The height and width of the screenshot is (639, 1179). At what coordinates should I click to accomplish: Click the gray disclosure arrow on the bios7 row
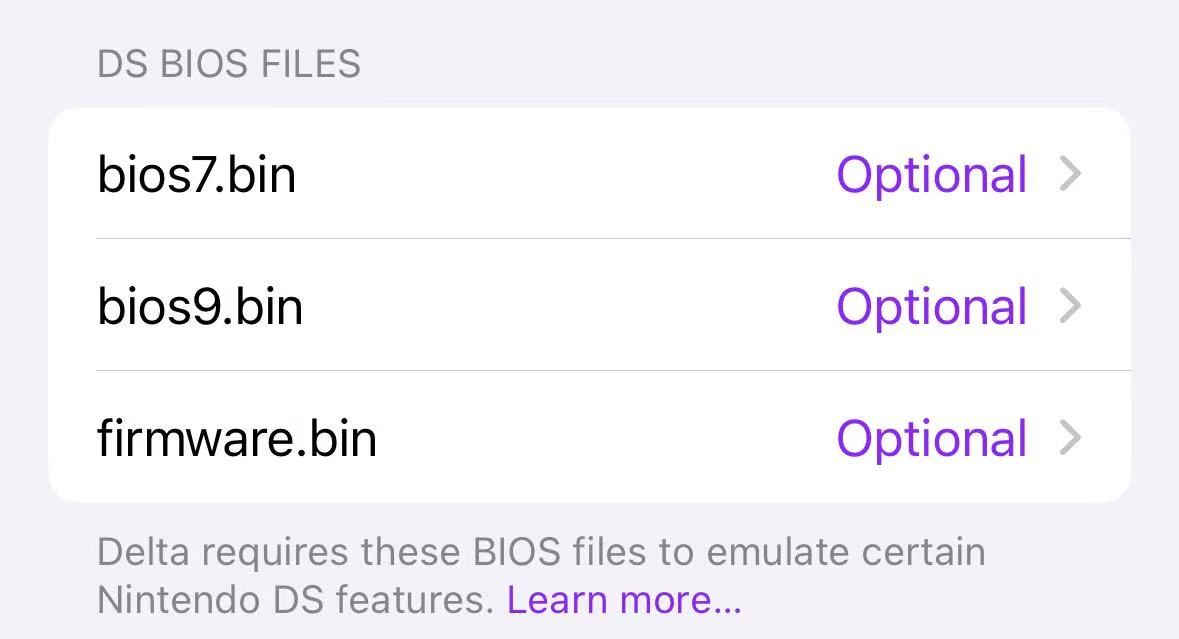point(1070,175)
